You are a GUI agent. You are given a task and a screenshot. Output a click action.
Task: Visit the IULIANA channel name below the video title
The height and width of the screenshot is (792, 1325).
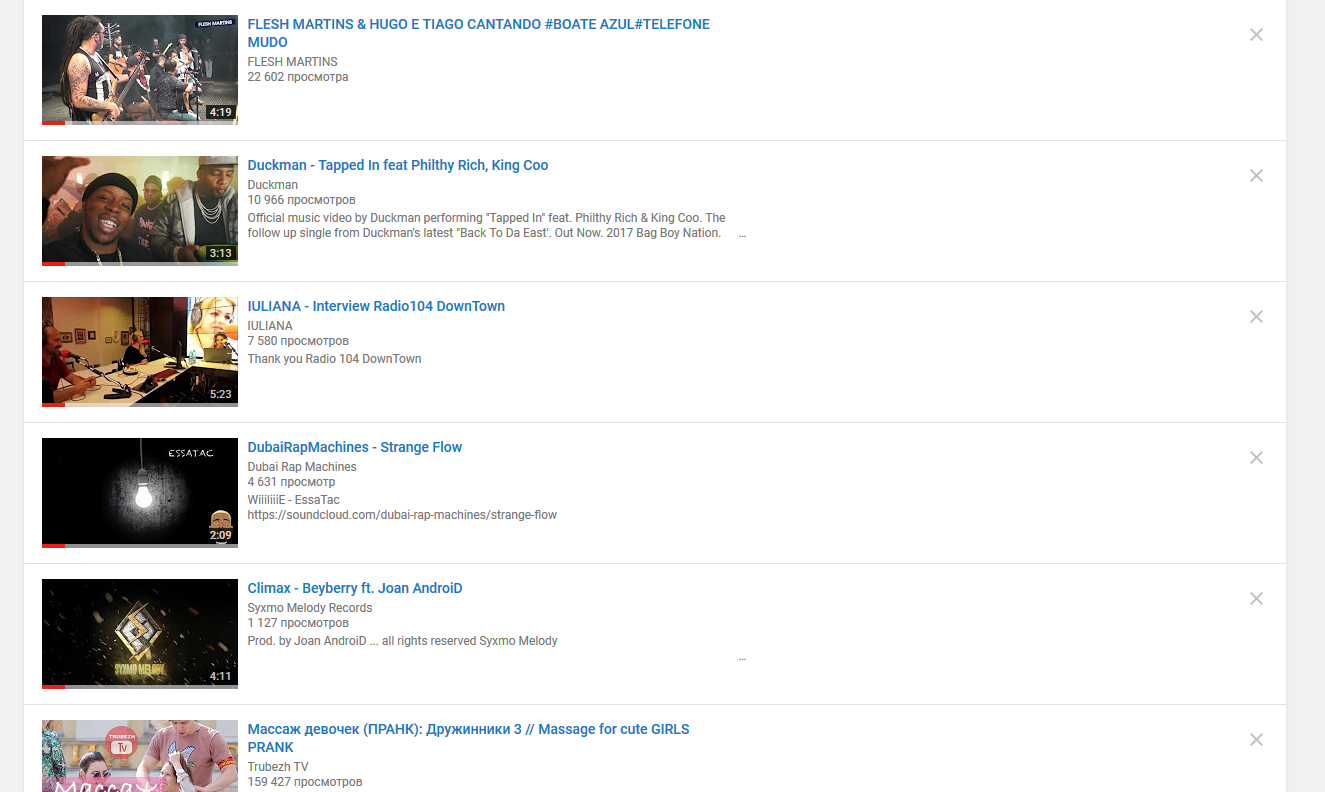click(270, 326)
